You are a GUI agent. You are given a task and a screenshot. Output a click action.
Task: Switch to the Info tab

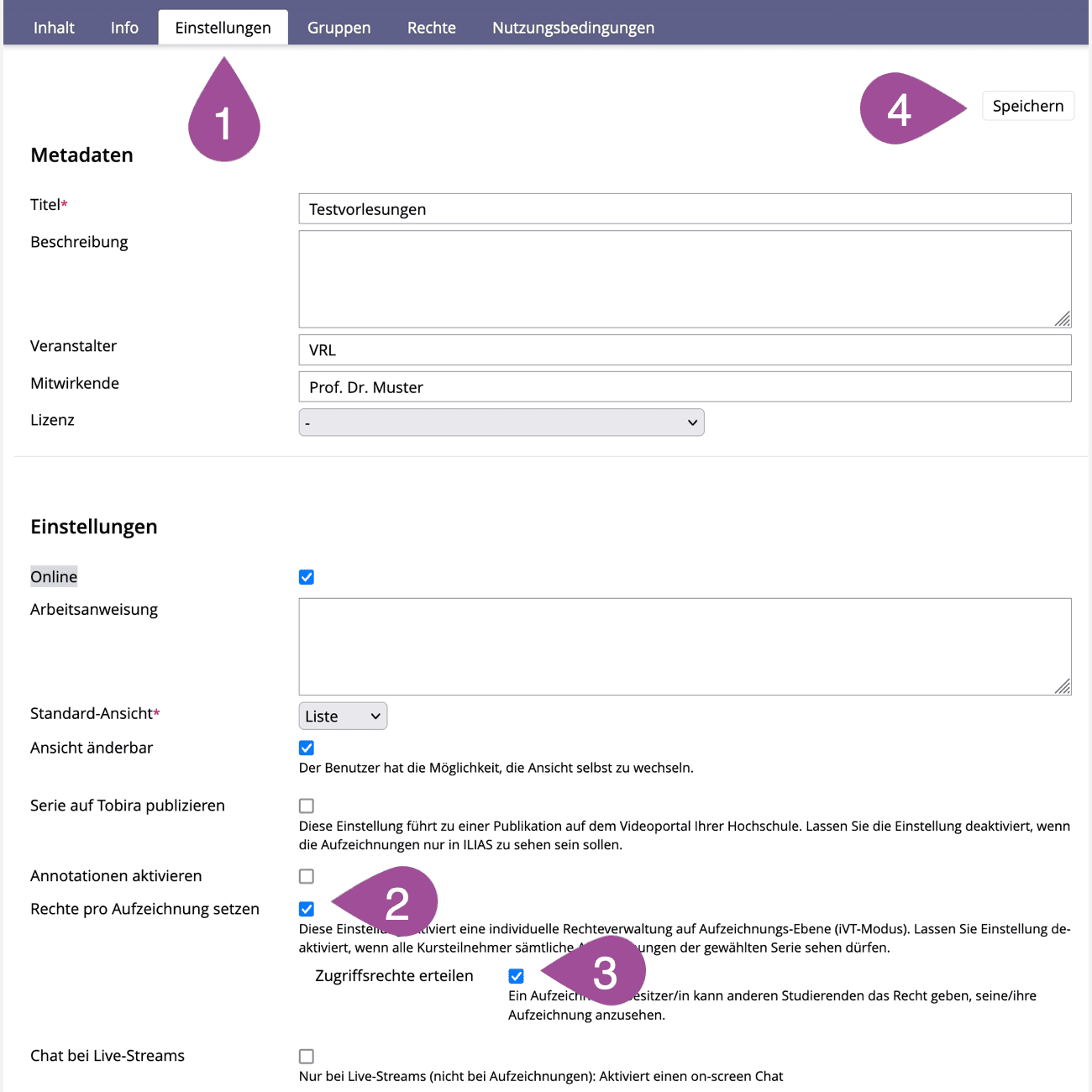point(124,28)
